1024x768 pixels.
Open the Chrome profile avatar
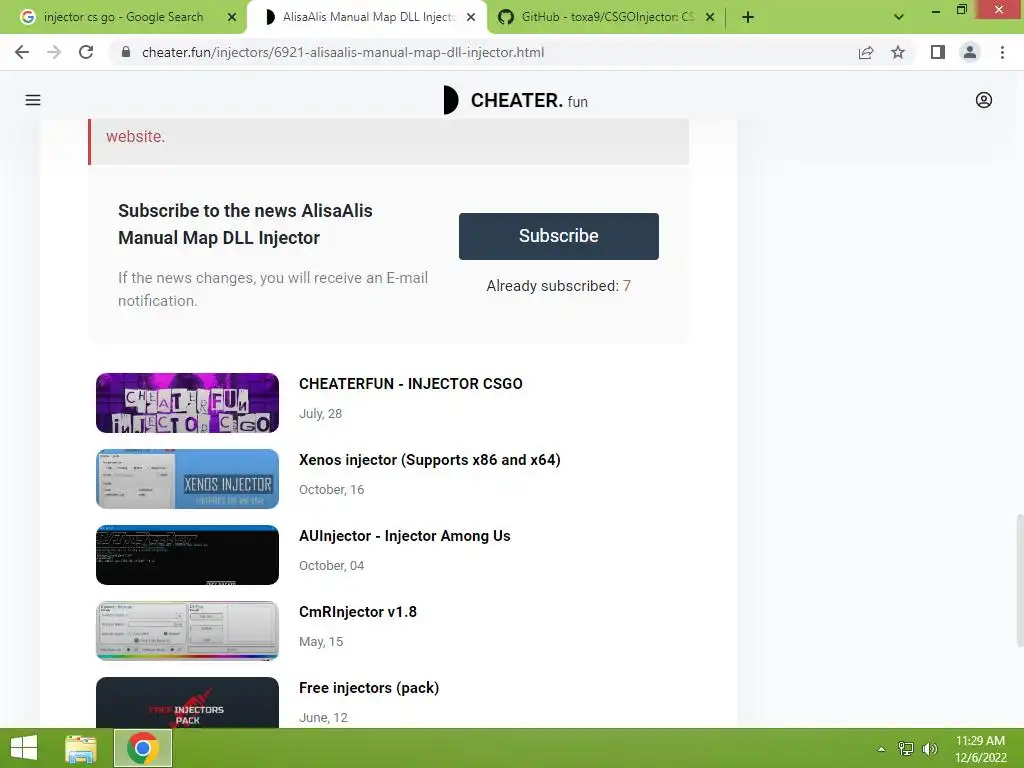click(x=970, y=52)
